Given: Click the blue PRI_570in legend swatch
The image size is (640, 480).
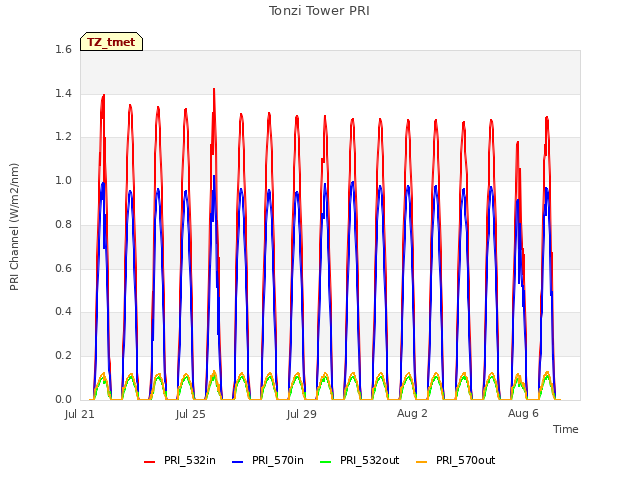Looking at the screenshot, I should [238, 461].
